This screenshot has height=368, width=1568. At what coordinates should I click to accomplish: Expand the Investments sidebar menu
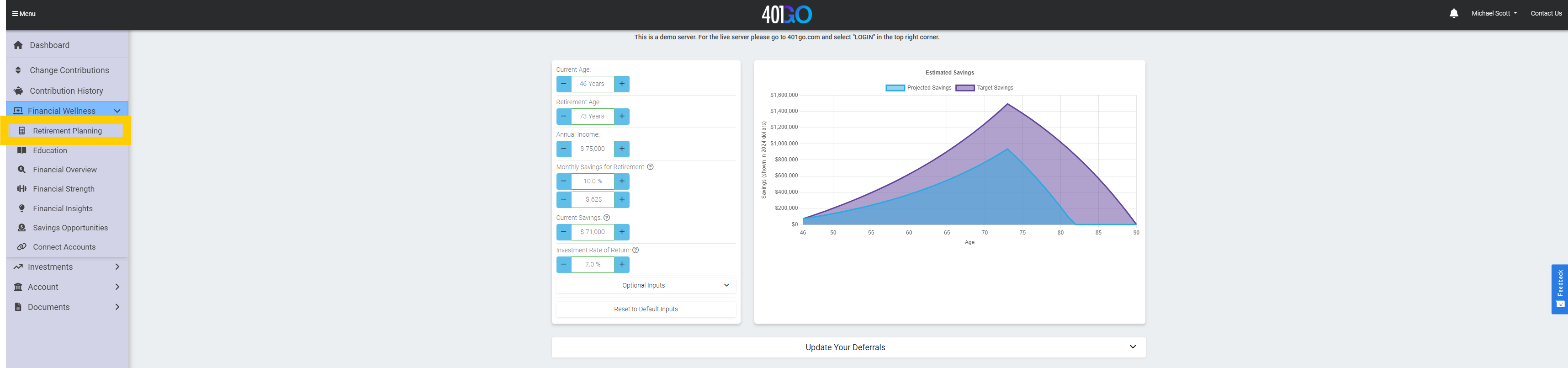coord(67,267)
